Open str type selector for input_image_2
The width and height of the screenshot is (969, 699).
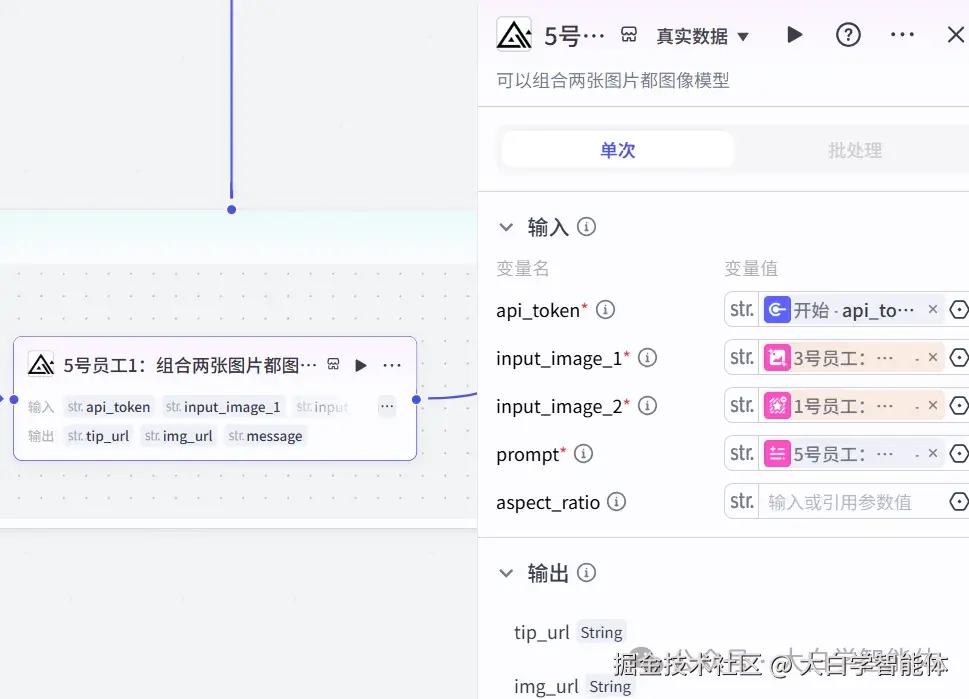(742, 405)
